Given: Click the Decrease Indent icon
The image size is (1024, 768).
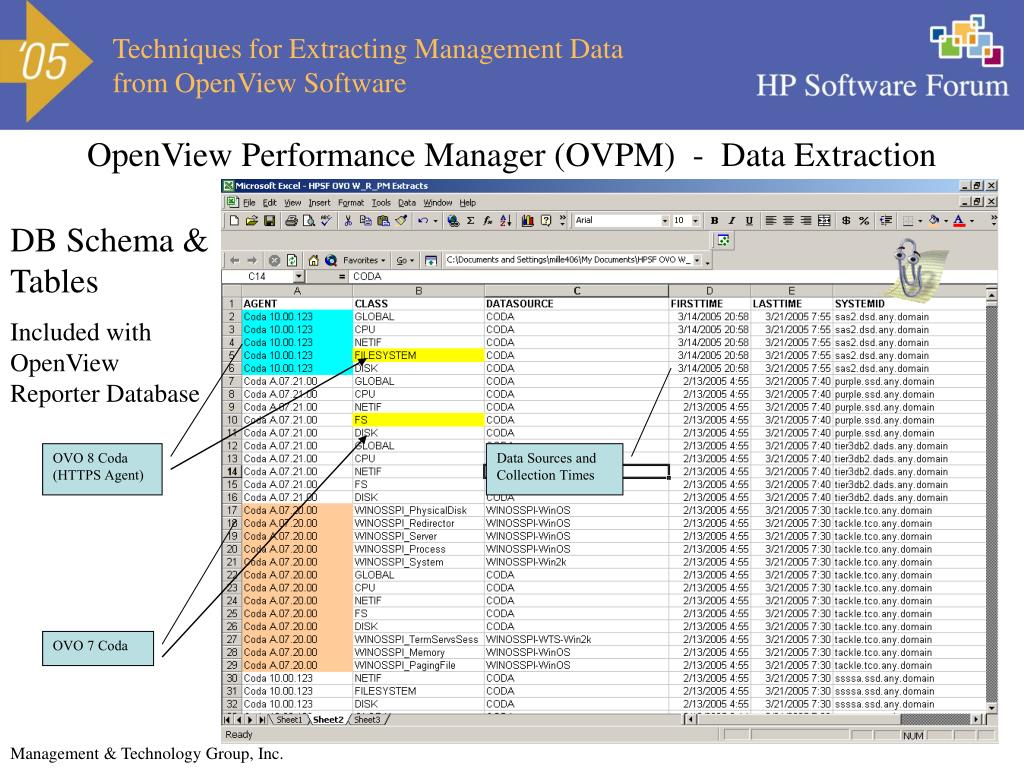Looking at the screenshot, I should [x=886, y=221].
